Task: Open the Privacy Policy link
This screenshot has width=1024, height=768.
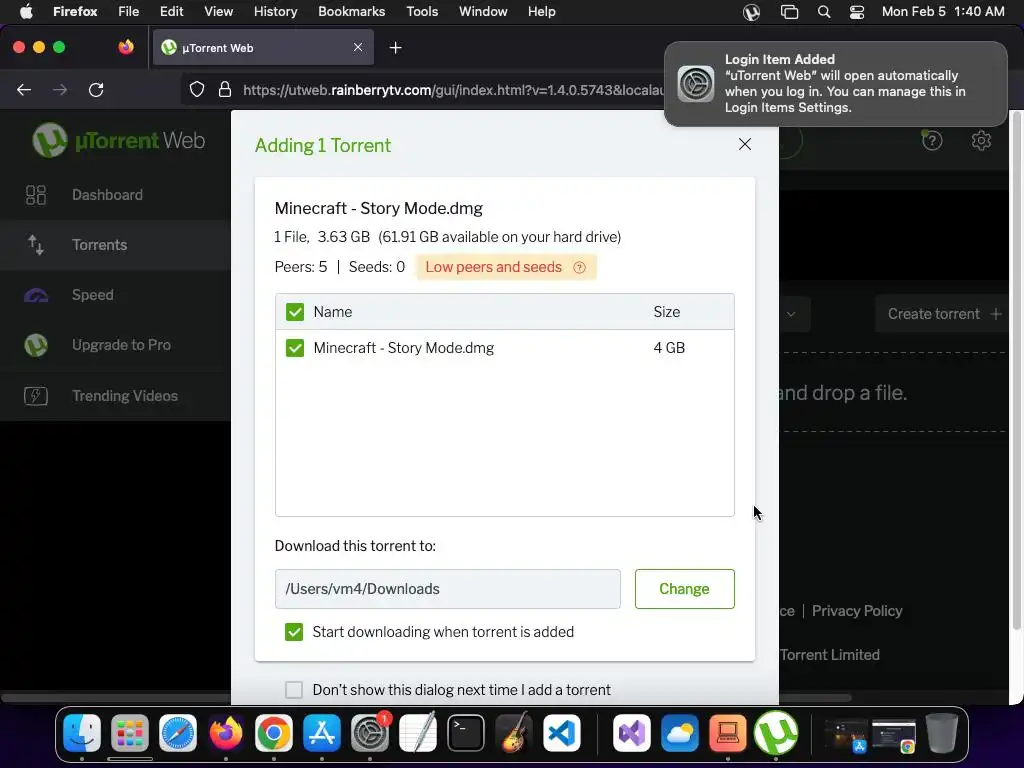Action: [x=857, y=611]
